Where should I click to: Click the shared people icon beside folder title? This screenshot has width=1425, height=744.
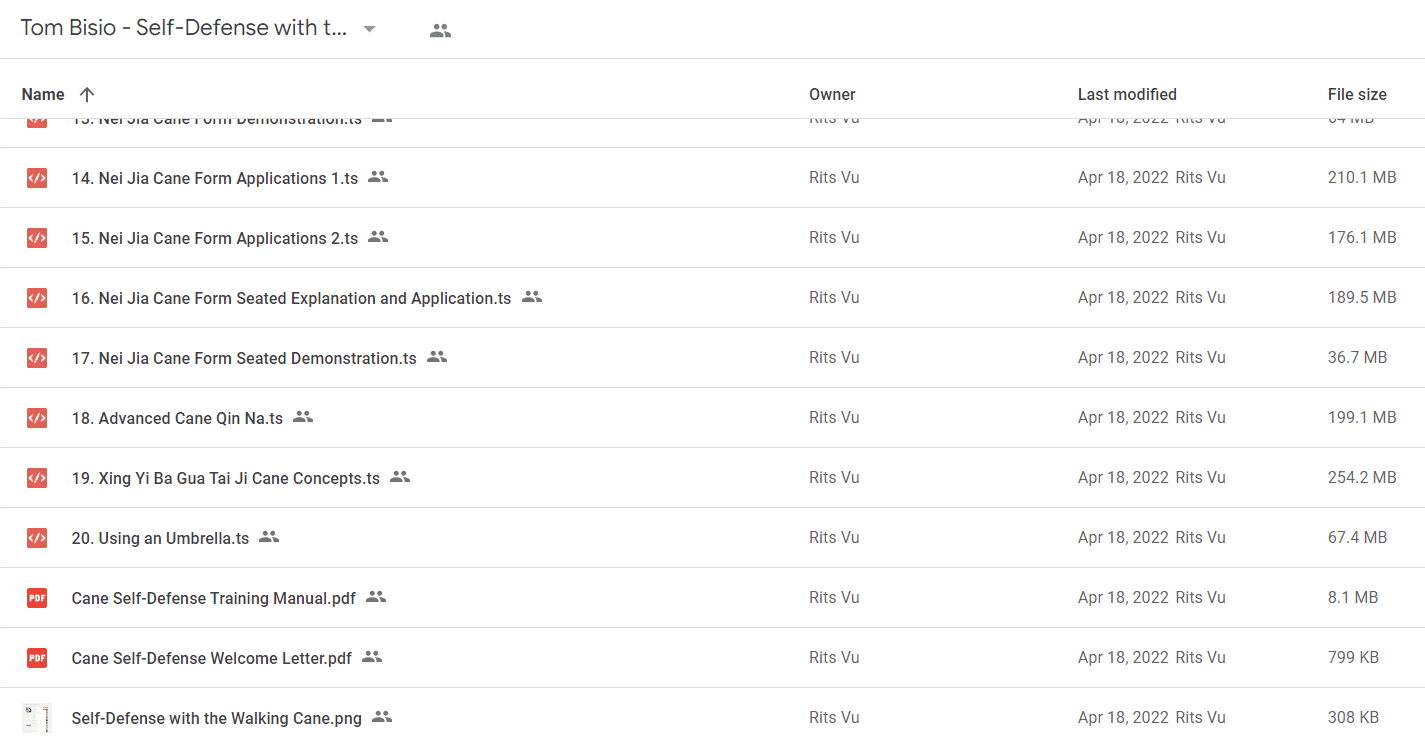pos(440,30)
